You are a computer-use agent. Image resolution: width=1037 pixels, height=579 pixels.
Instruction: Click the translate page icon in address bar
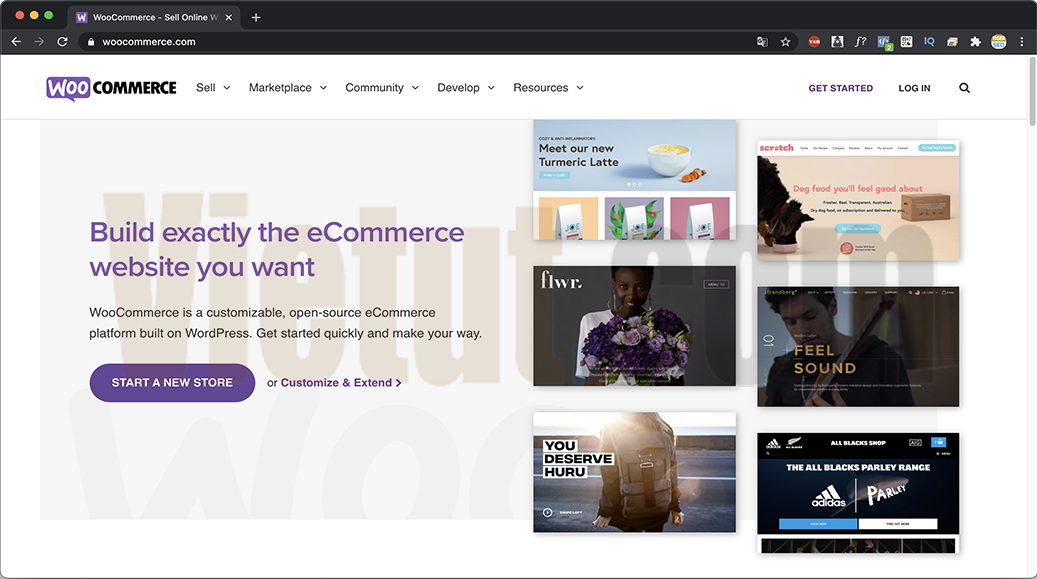(762, 42)
